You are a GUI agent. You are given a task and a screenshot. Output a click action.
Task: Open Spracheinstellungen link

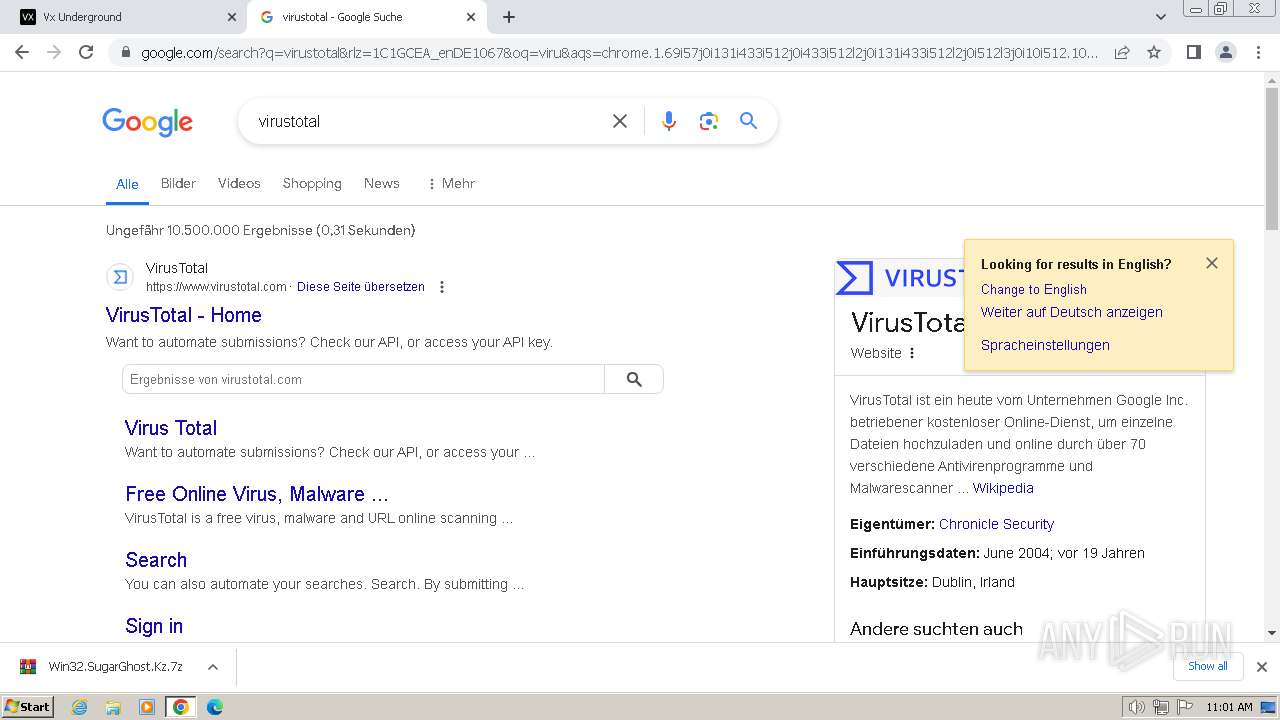coord(1045,345)
